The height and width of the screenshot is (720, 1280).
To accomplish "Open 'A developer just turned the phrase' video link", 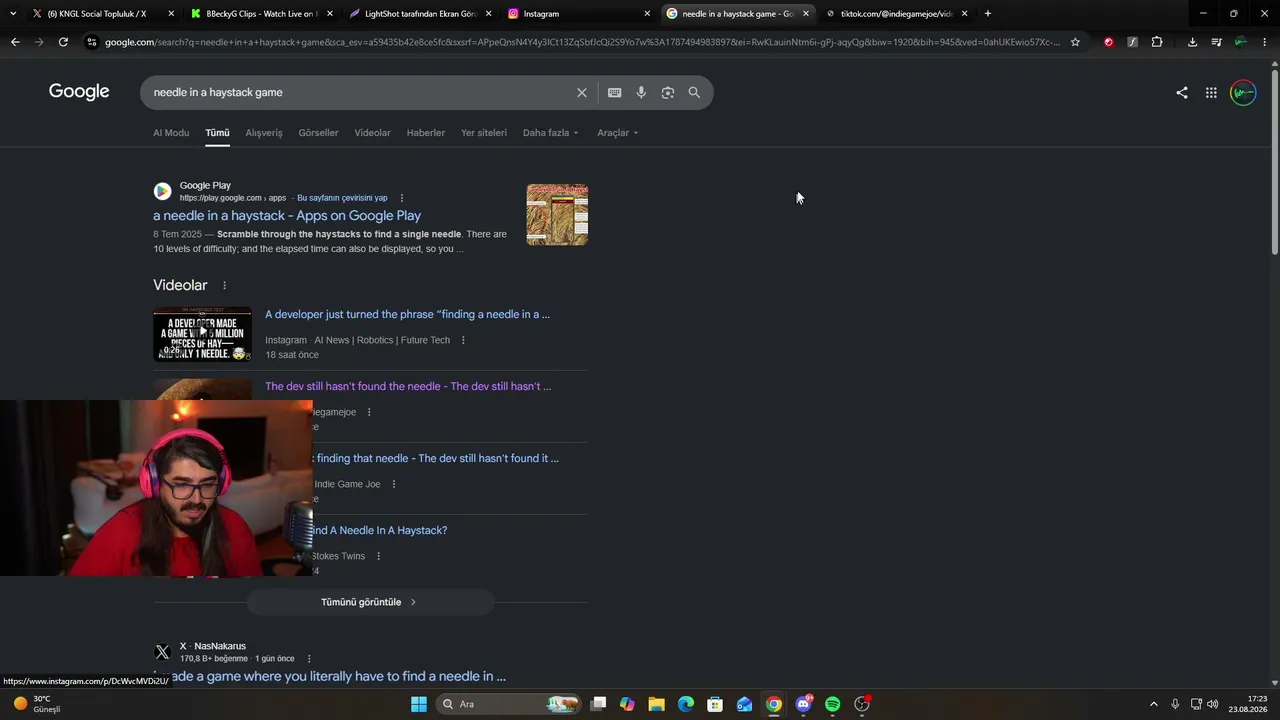I will [x=407, y=314].
